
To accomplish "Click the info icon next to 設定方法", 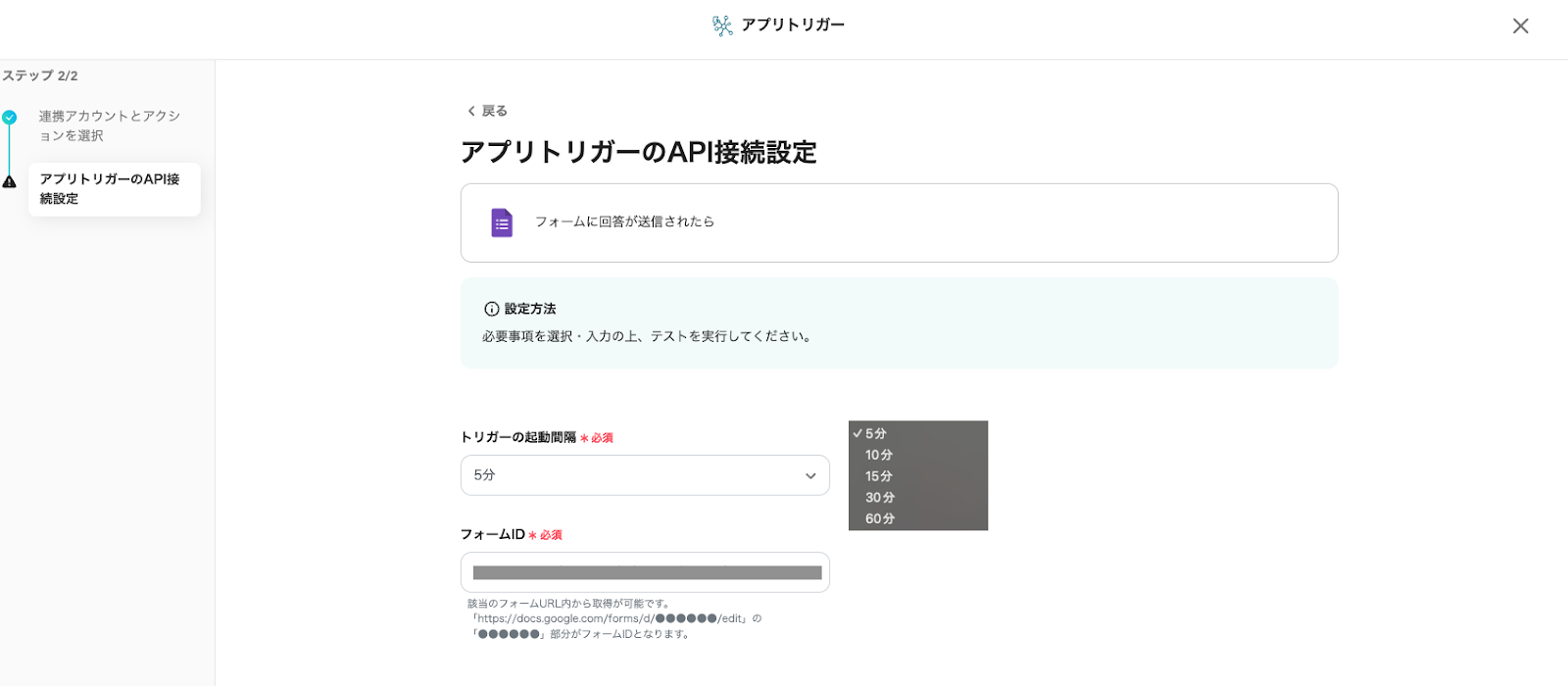I will (x=492, y=309).
